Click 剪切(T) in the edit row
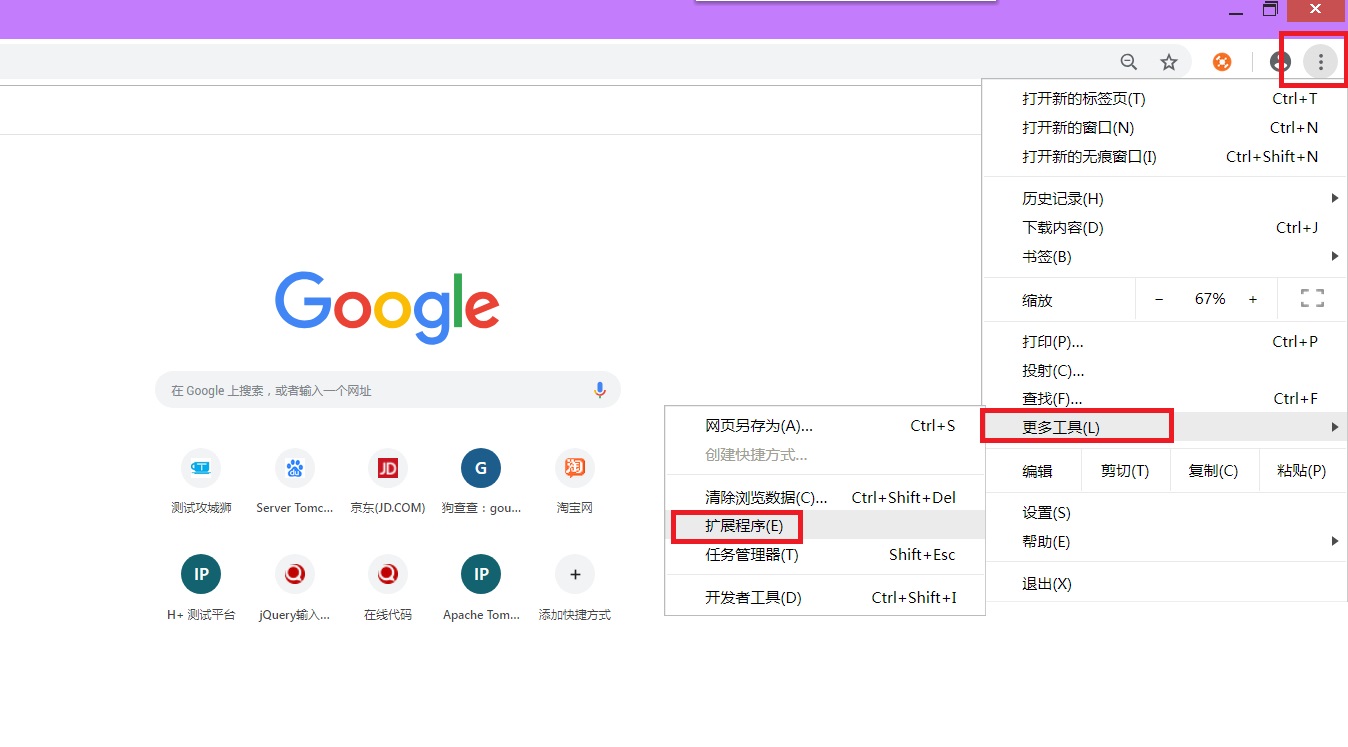This screenshot has height=747, width=1348. (1125, 470)
